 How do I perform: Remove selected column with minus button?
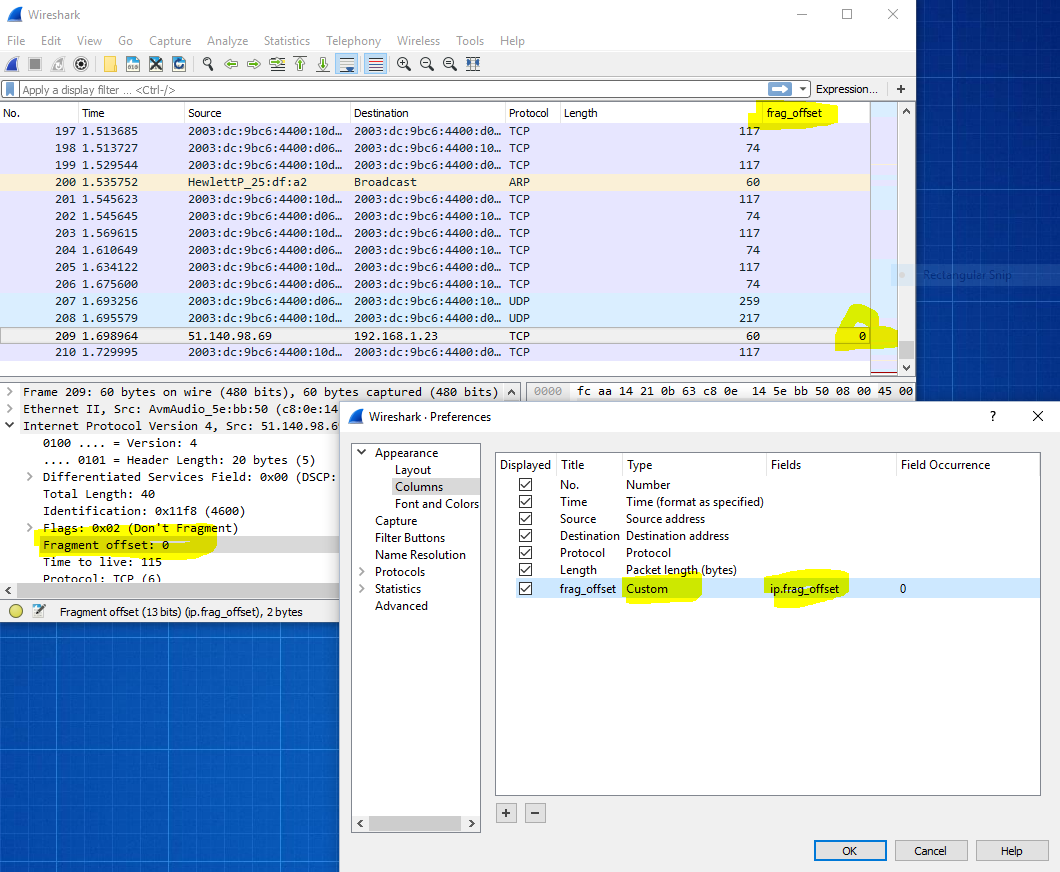(535, 813)
